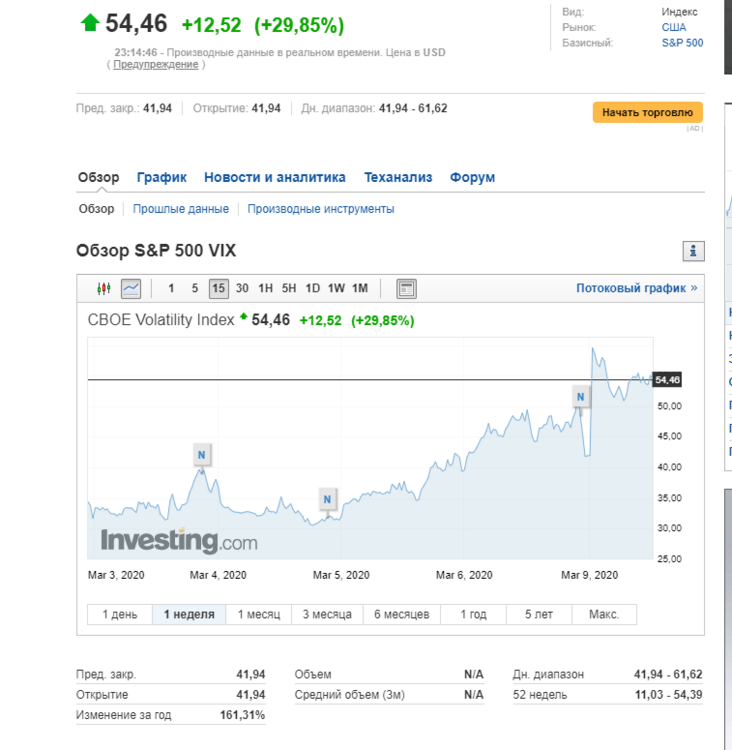
Task: Select the 15 minute interval
Action: click(x=219, y=288)
